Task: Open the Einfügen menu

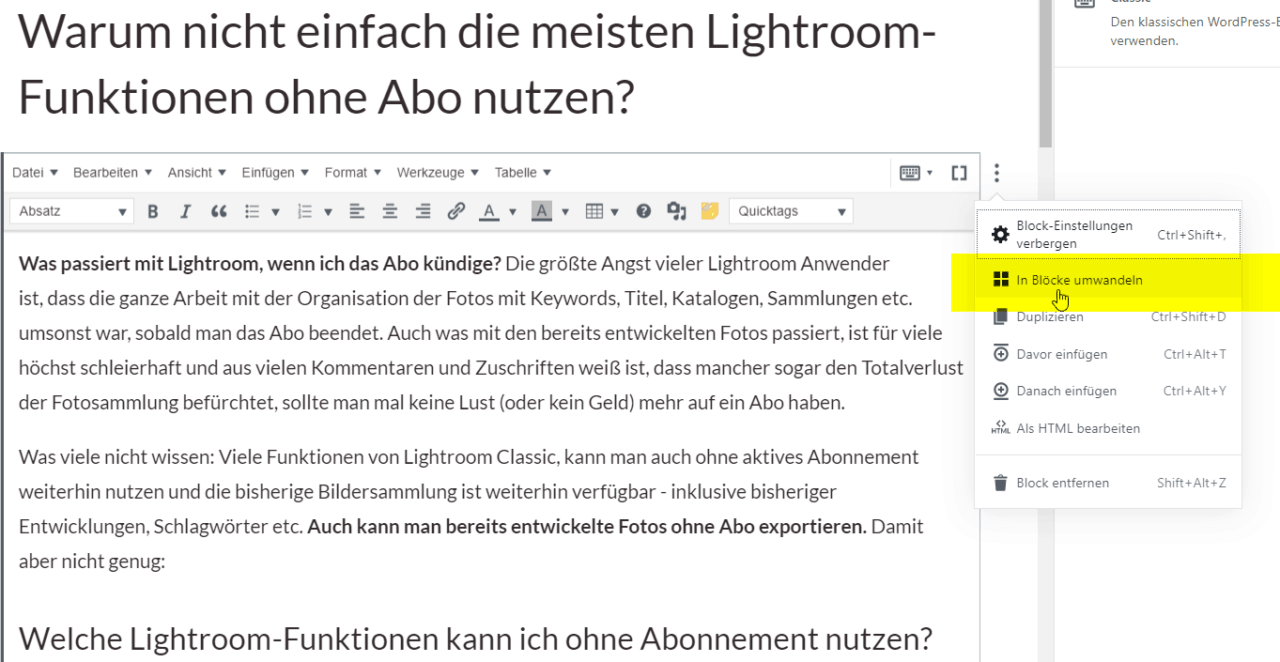Action: pos(275,172)
